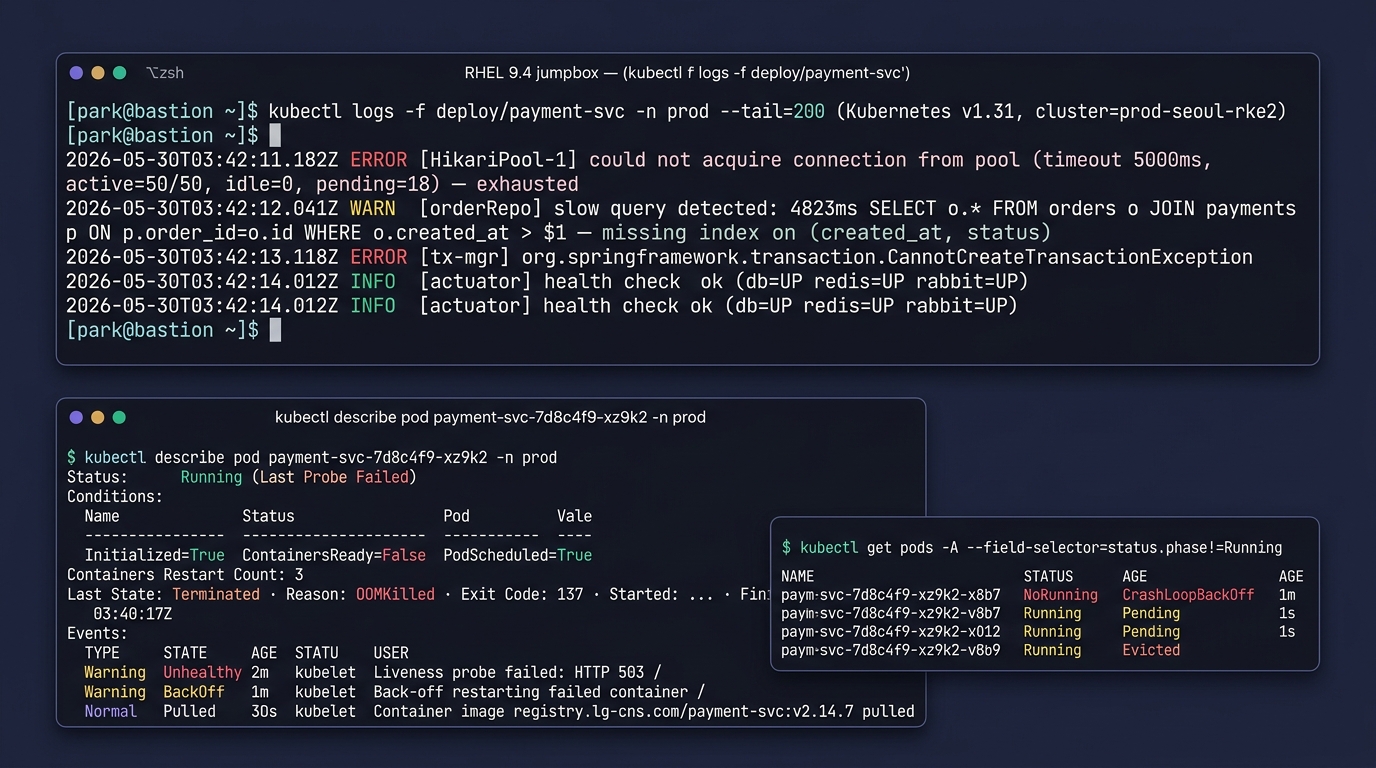This screenshot has height=768, width=1376.
Task: Maximize the describe pod window using the green dot
Action: (120, 417)
